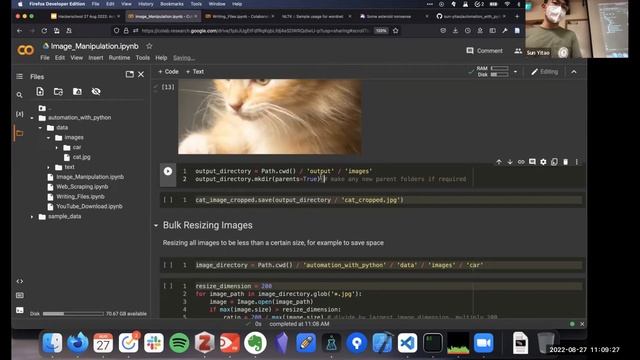Open Files panel in new window

pyautogui.click(x=129, y=74)
